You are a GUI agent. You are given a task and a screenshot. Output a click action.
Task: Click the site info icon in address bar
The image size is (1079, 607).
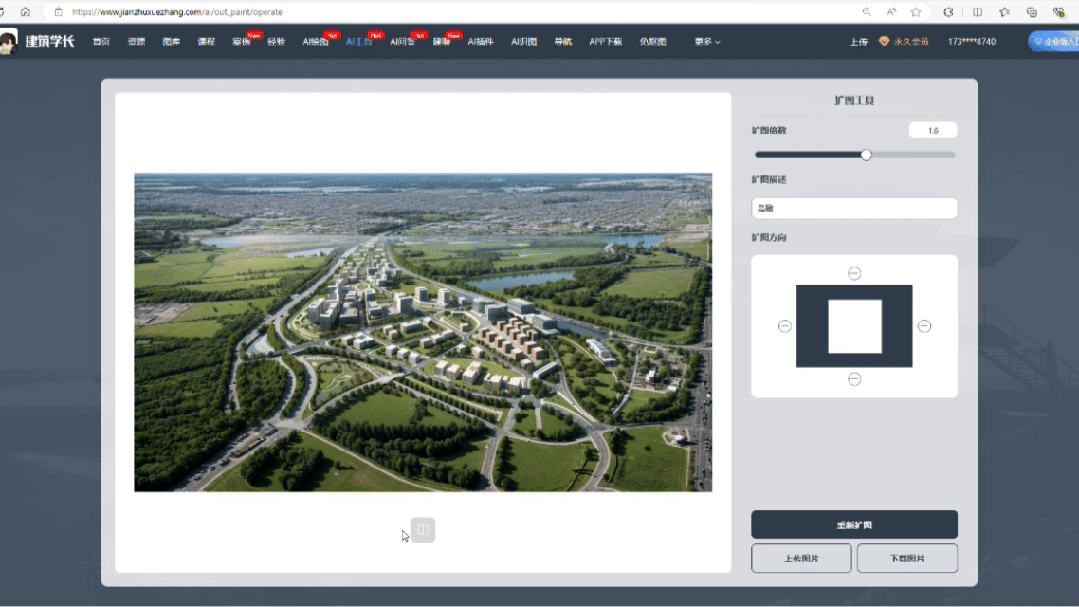[58, 12]
